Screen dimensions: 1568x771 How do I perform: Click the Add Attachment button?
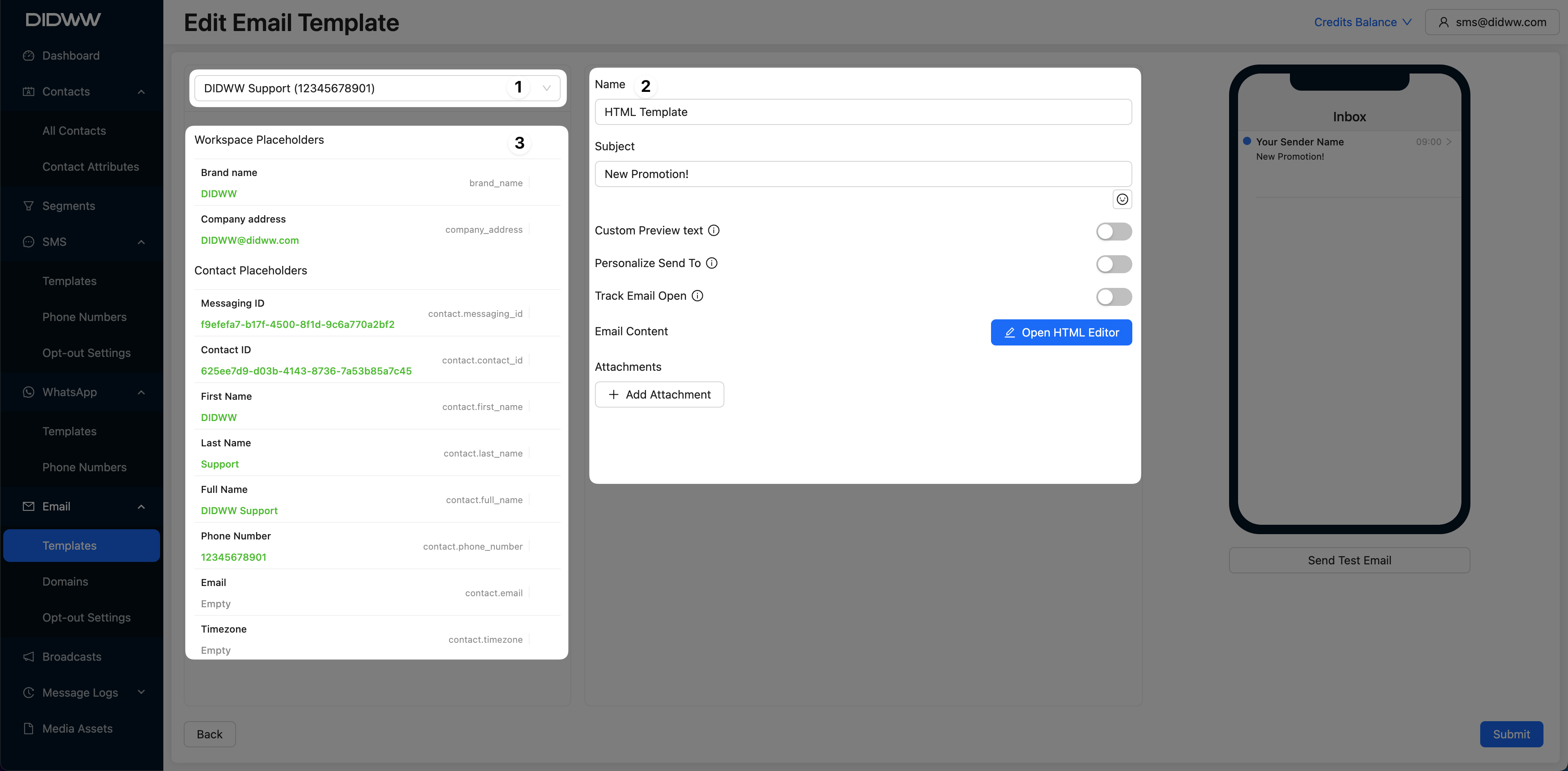pyautogui.click(x=659, y=394)
